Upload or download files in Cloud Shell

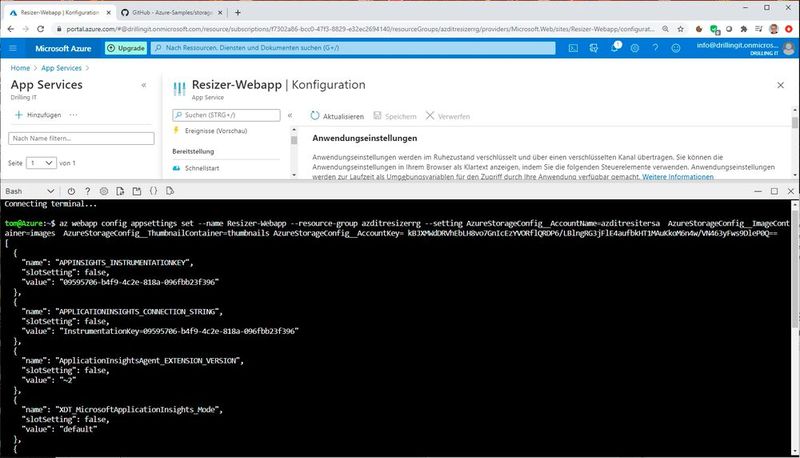(x=120, y=191)
